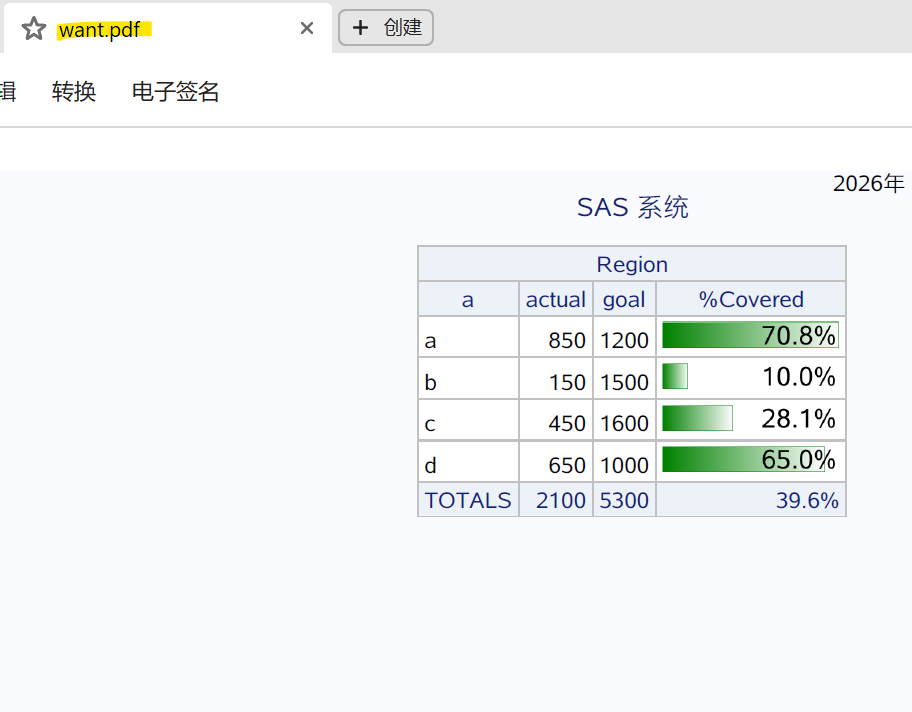Click the SAS 系统 title
912x712 pixels.
coord(632,207)
